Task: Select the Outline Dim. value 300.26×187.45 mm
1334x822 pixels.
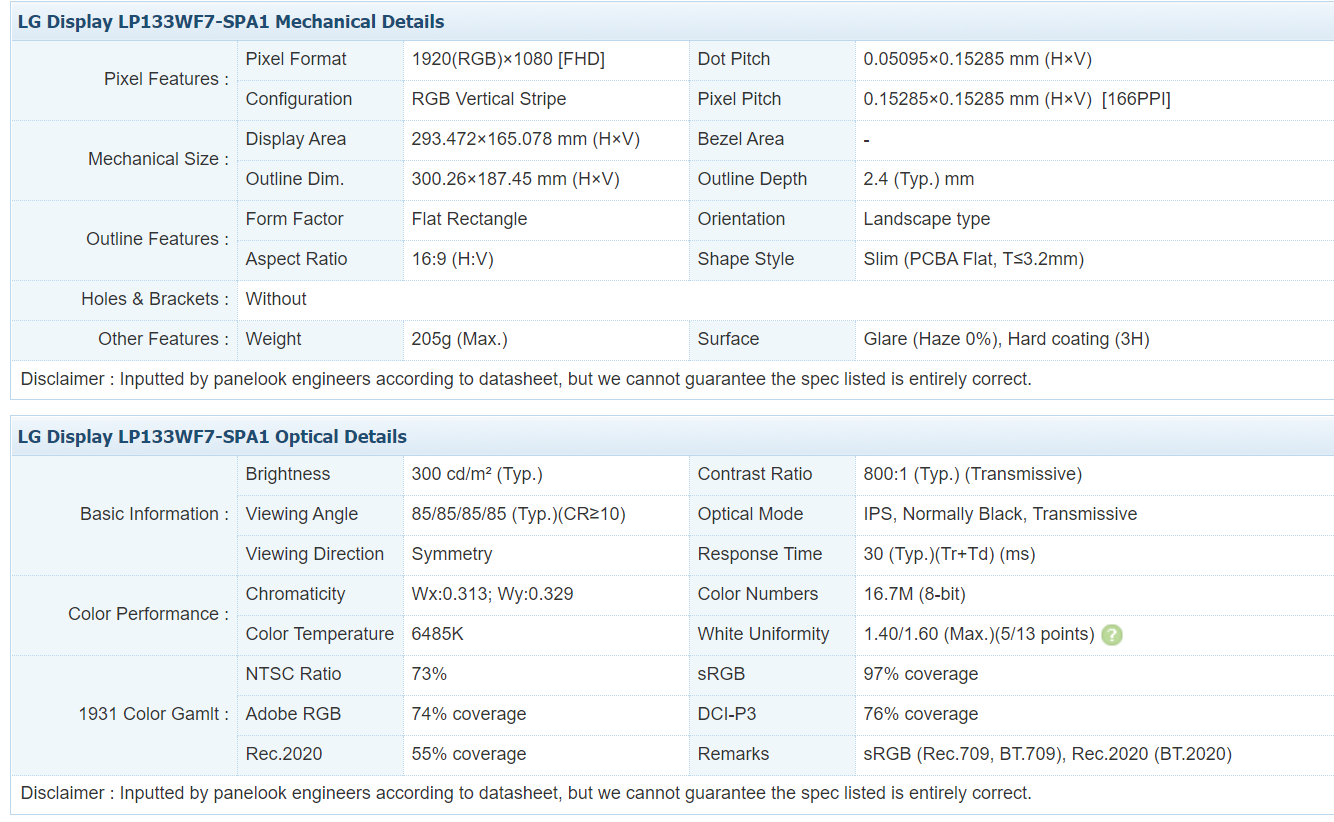Action: pos(515,179)
